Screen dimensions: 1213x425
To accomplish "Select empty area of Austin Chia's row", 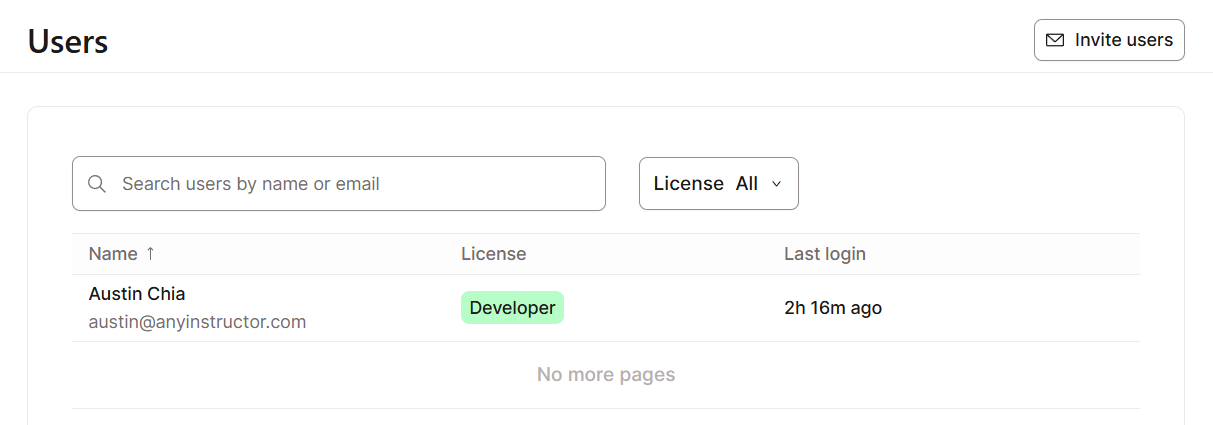I will click(1010, 308).
